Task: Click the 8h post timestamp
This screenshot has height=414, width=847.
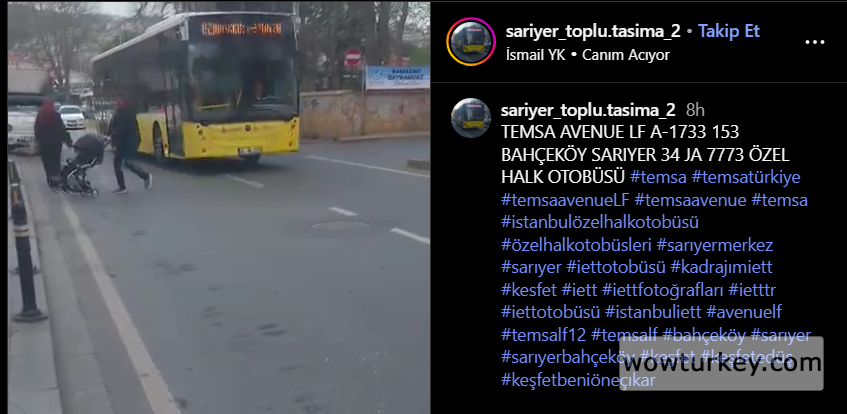Action: click(695, 110)
